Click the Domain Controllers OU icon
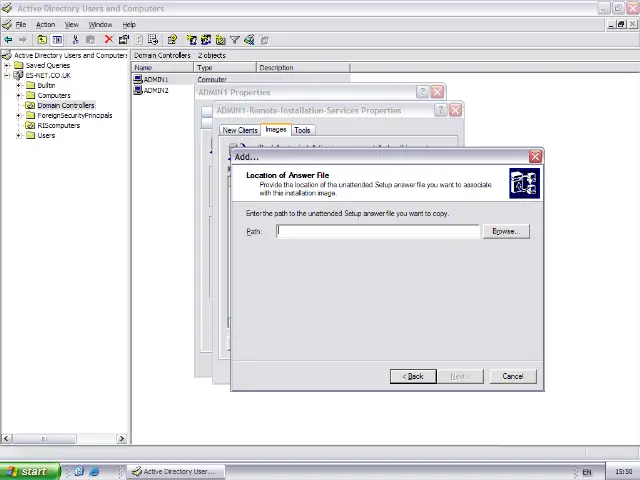Image resolution: width=640 pixels, height=480 pixels. point(30,105)
